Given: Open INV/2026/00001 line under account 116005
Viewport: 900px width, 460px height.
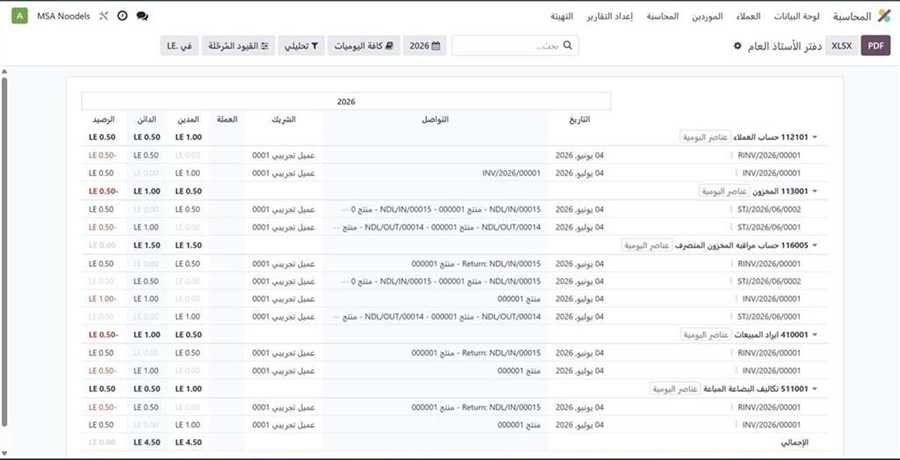Looking at the screenshot, I should (x=771, y=299).
